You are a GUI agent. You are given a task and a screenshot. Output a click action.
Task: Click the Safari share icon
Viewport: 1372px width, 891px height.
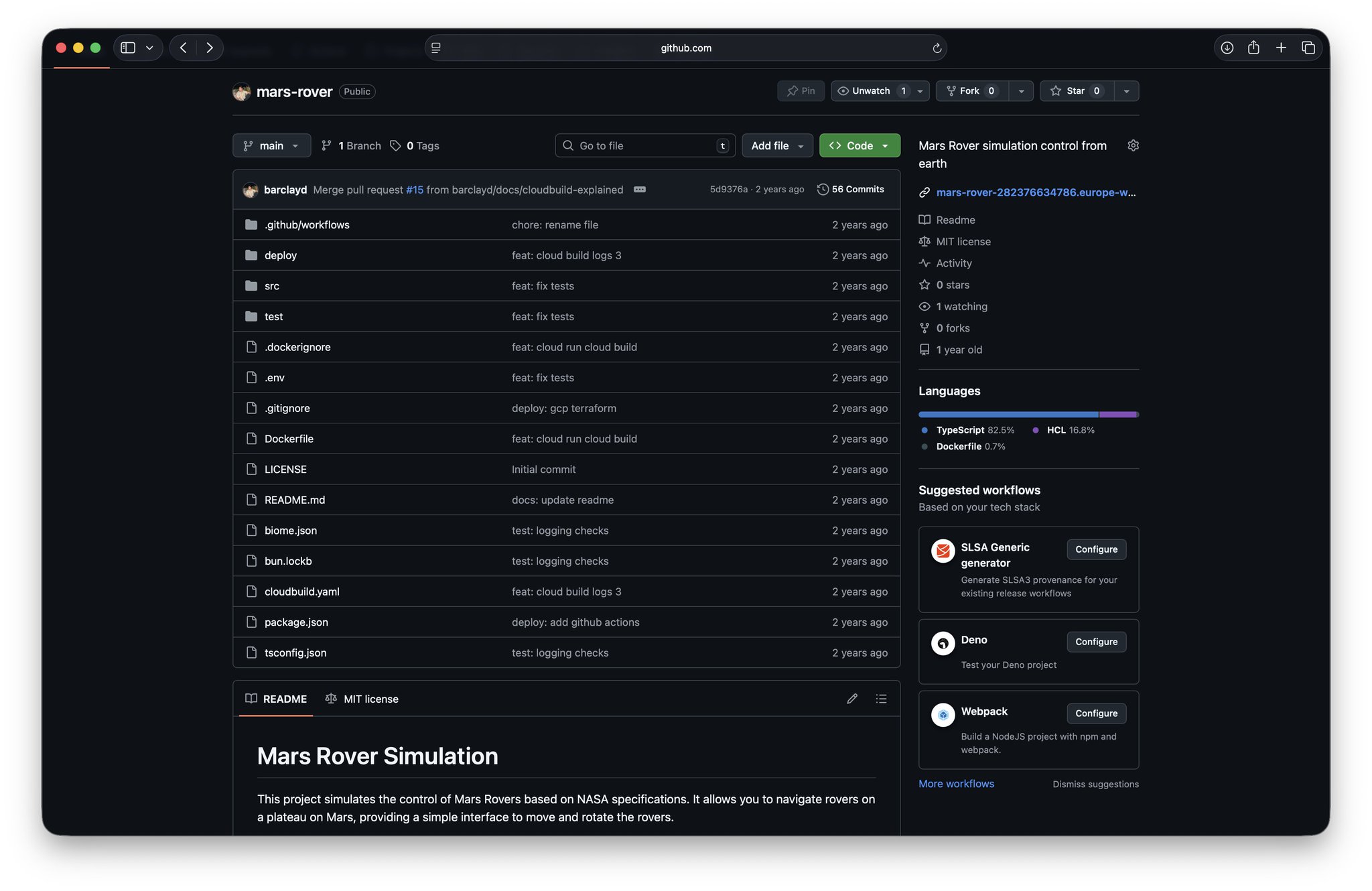1253,48
